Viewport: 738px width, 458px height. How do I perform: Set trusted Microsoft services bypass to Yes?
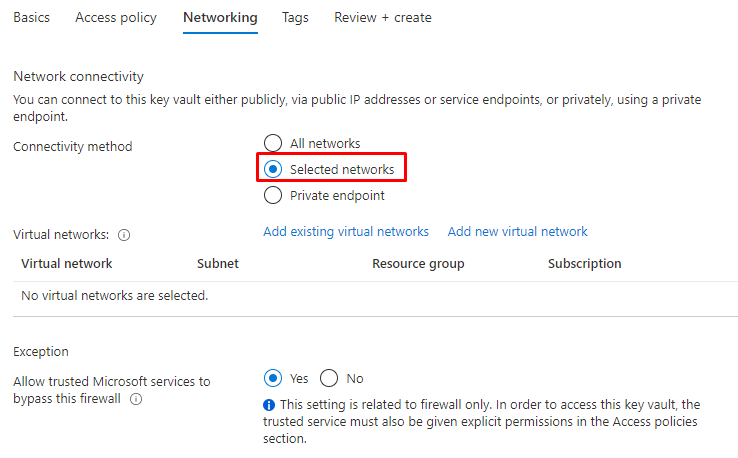272,378
